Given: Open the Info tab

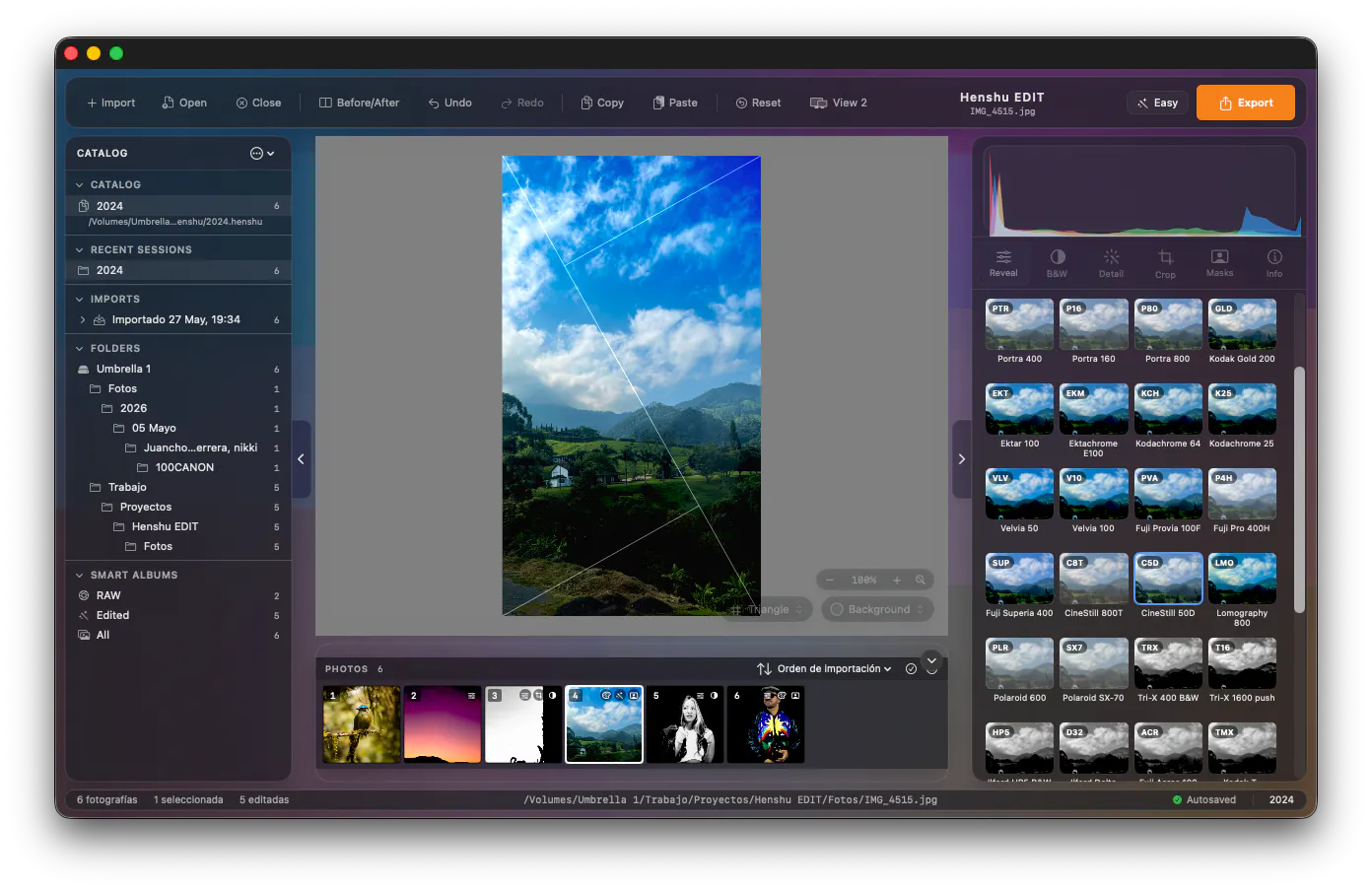Looking at the screenshot, I should click(1274, 263).
